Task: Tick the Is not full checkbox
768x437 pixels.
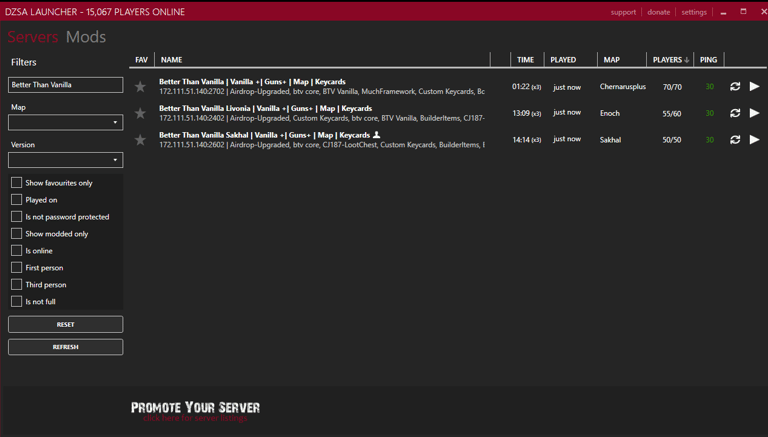Action: coord(17,301)
